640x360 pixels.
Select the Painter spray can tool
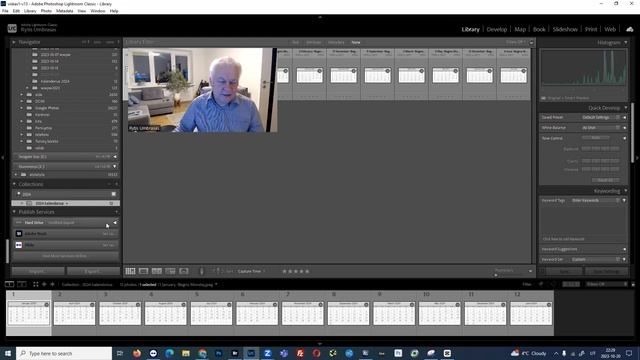click(202, 271)
